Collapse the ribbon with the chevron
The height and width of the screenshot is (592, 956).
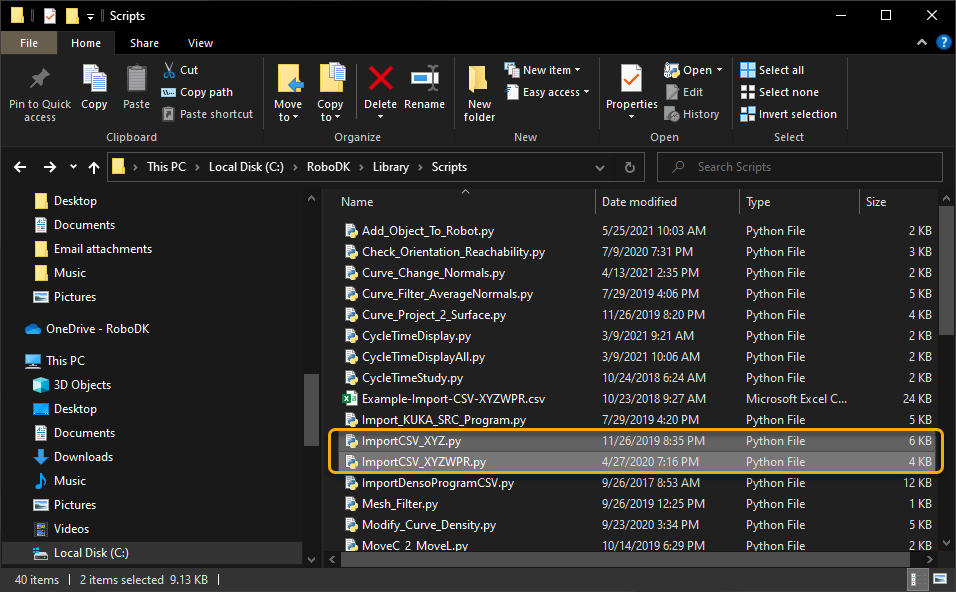[x=921, y=43]
